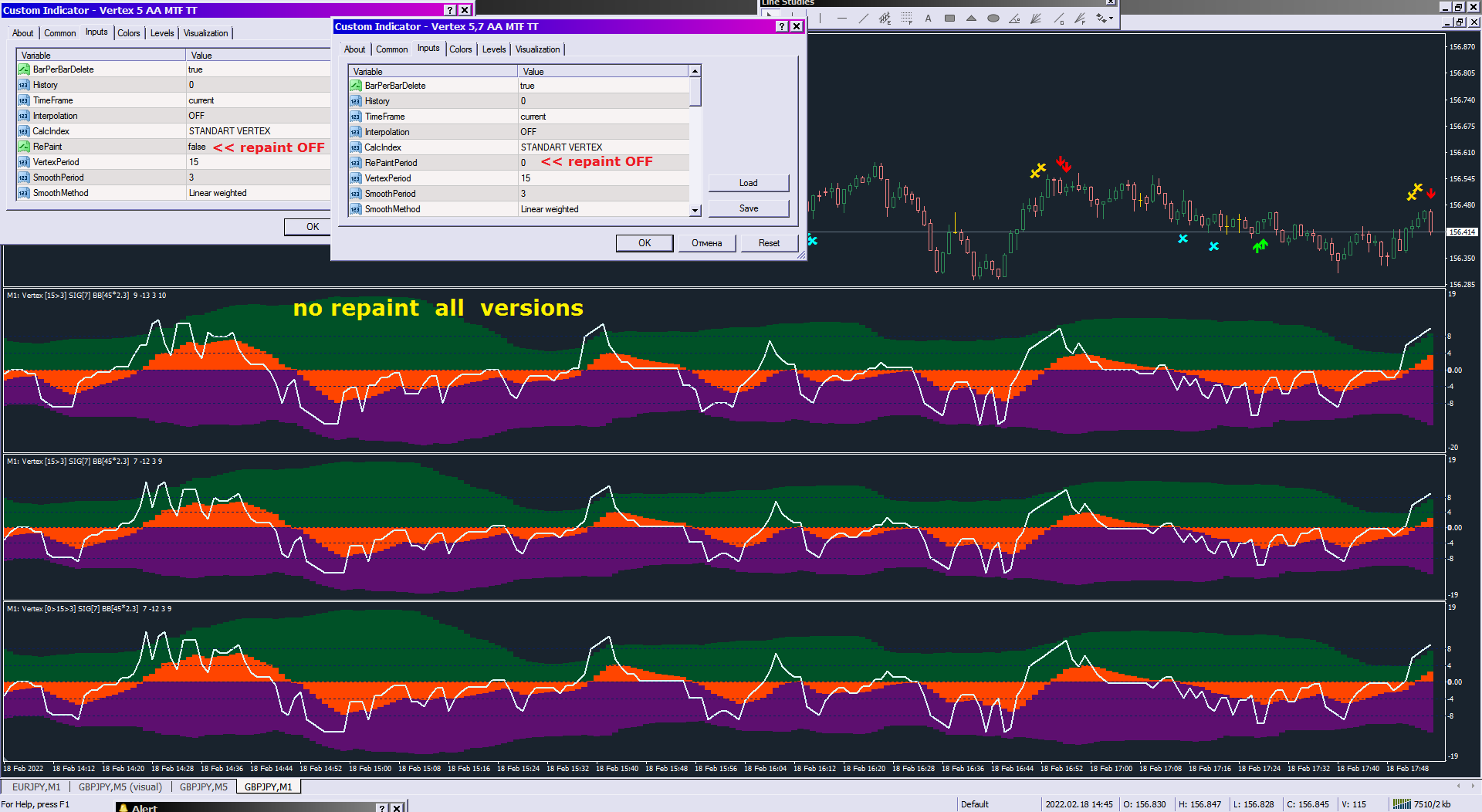Select the equidistant channel tool
The width and height of the screenshot is (1482, 812).
coord(885,19)
